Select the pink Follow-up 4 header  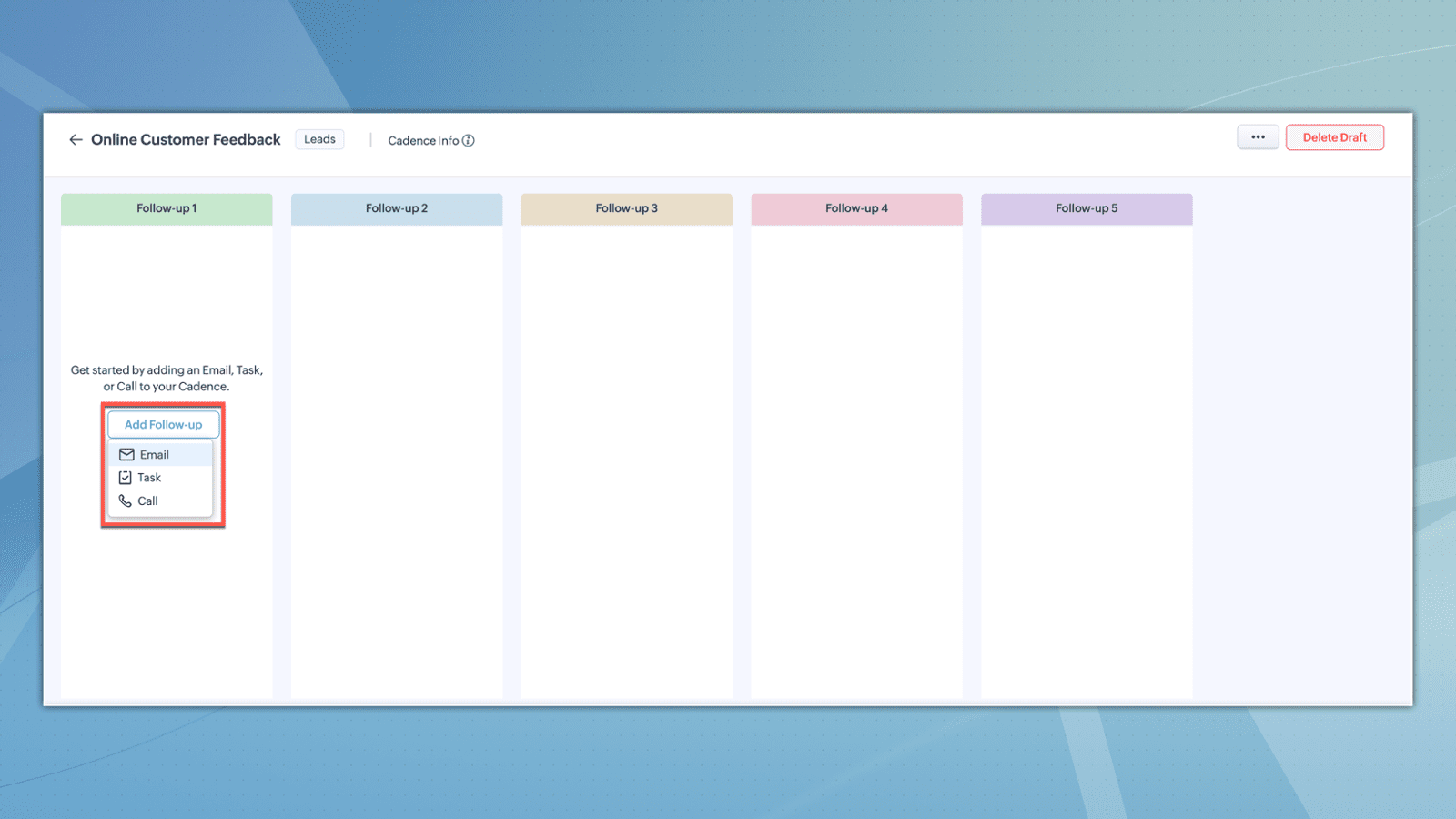point(856,208)
